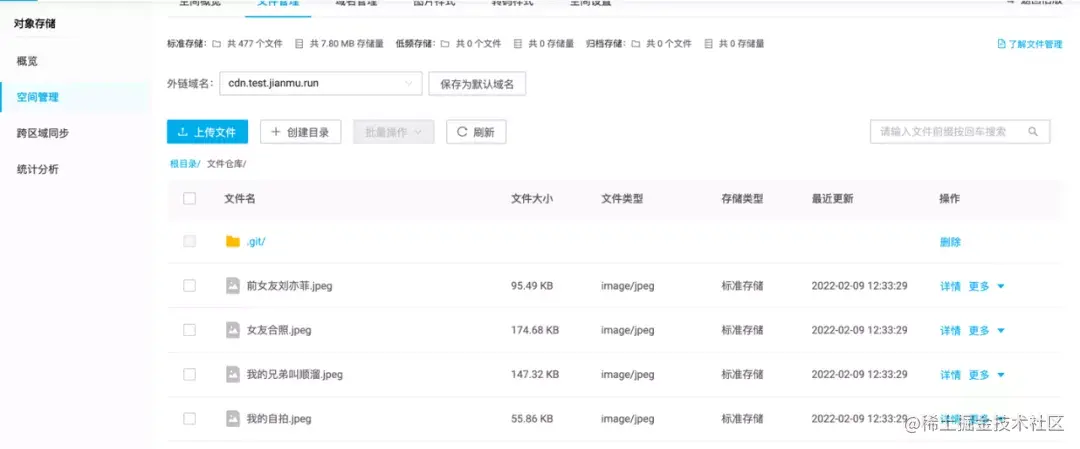Click 删除 for the .git/ folder

point(951,242)
